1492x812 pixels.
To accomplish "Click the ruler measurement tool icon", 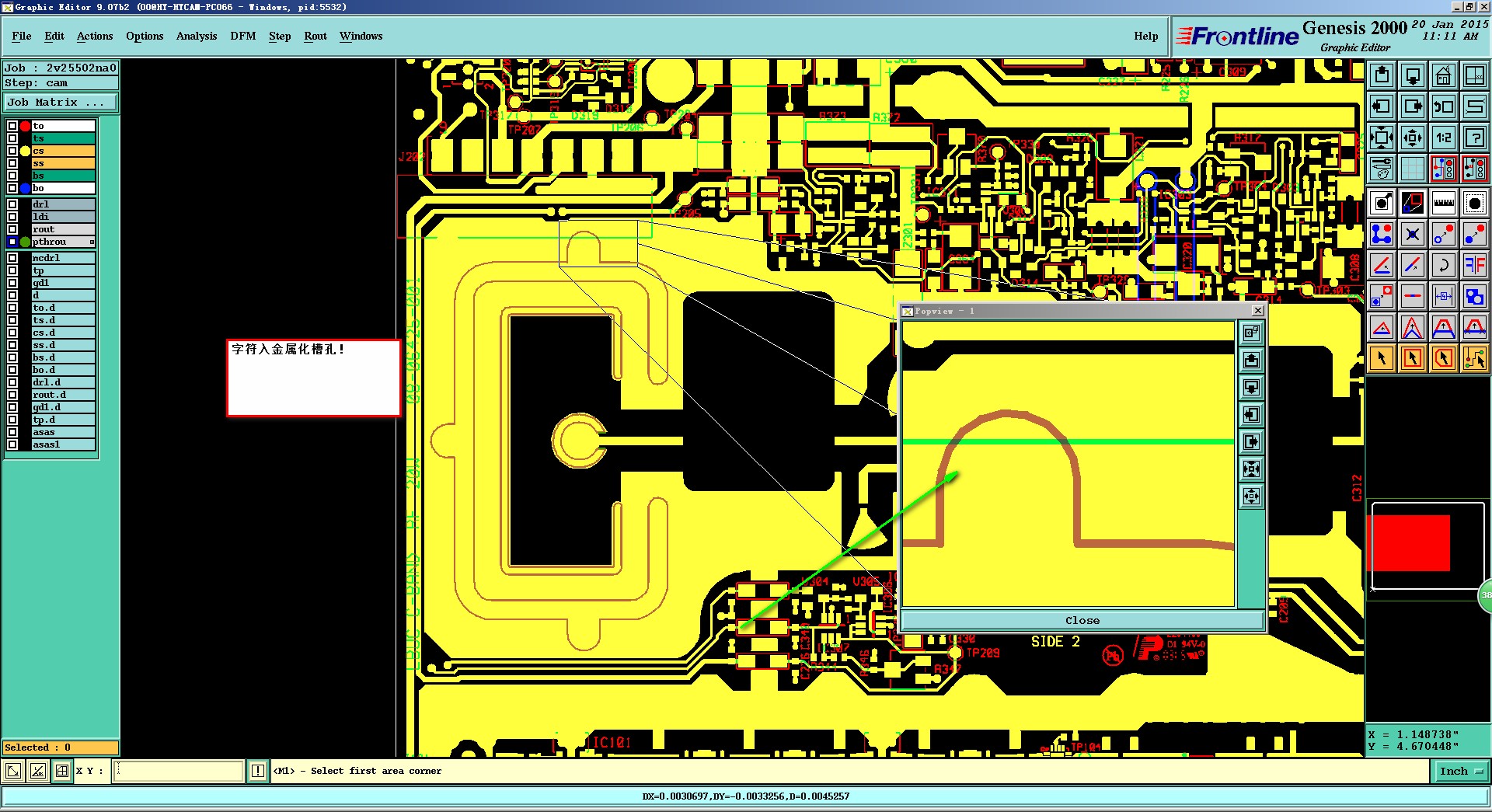I will pos(1443,203).
